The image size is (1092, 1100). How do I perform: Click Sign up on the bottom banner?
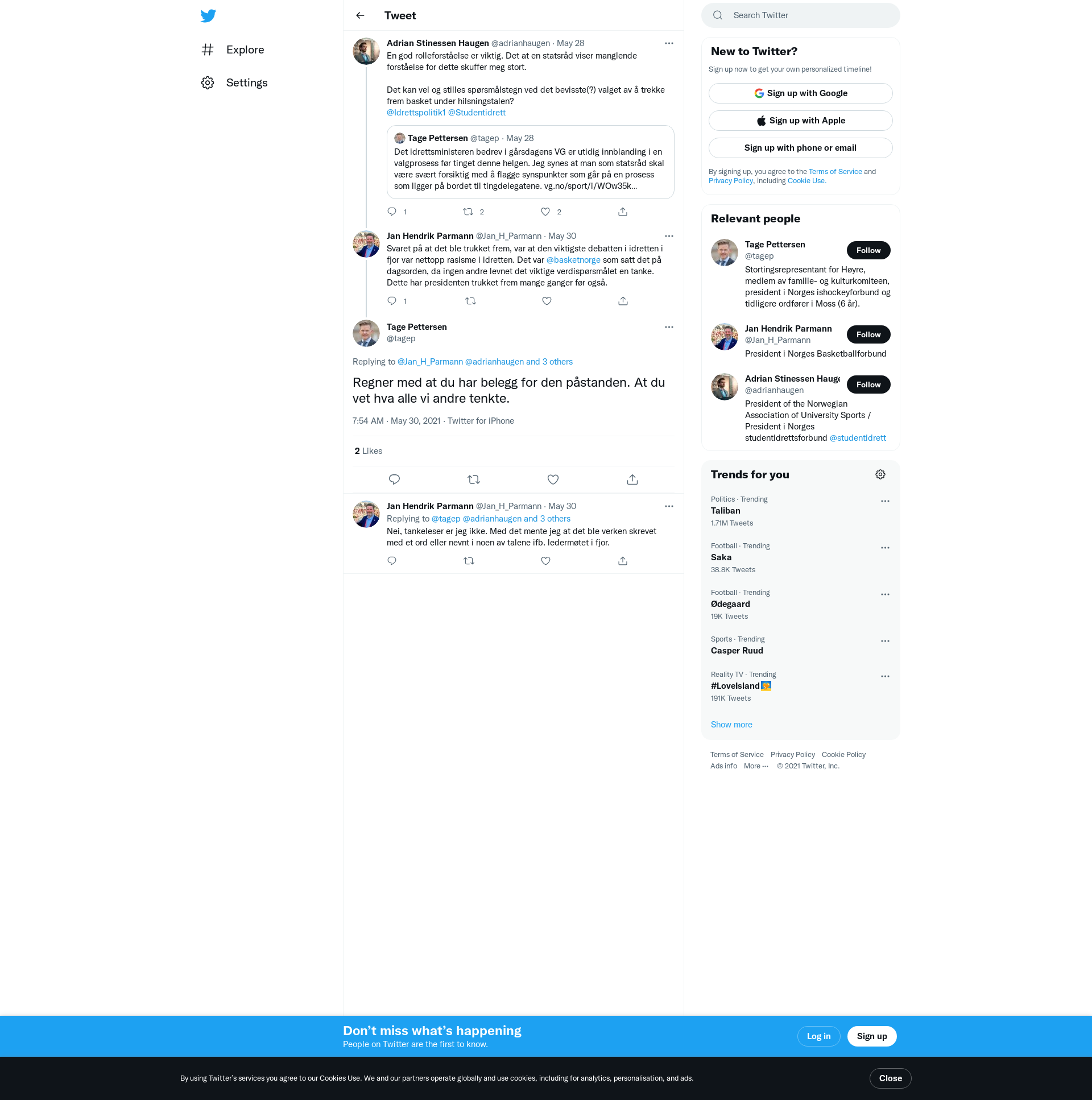[871, 1037]
